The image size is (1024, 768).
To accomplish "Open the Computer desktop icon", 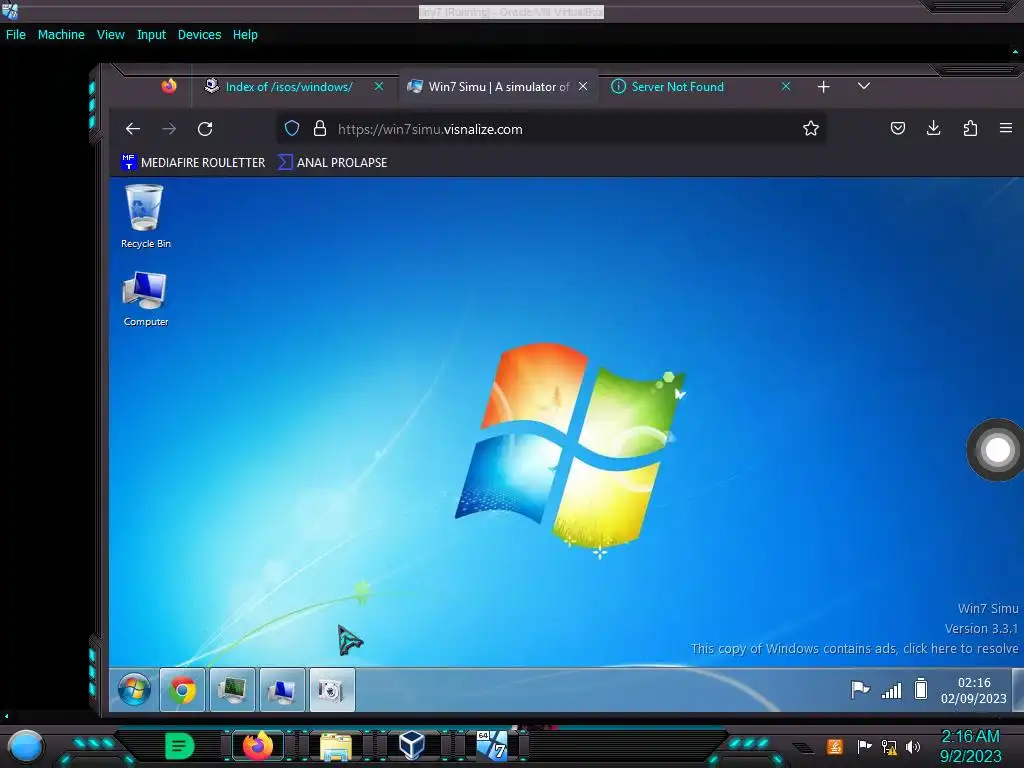I will point(145,298).
